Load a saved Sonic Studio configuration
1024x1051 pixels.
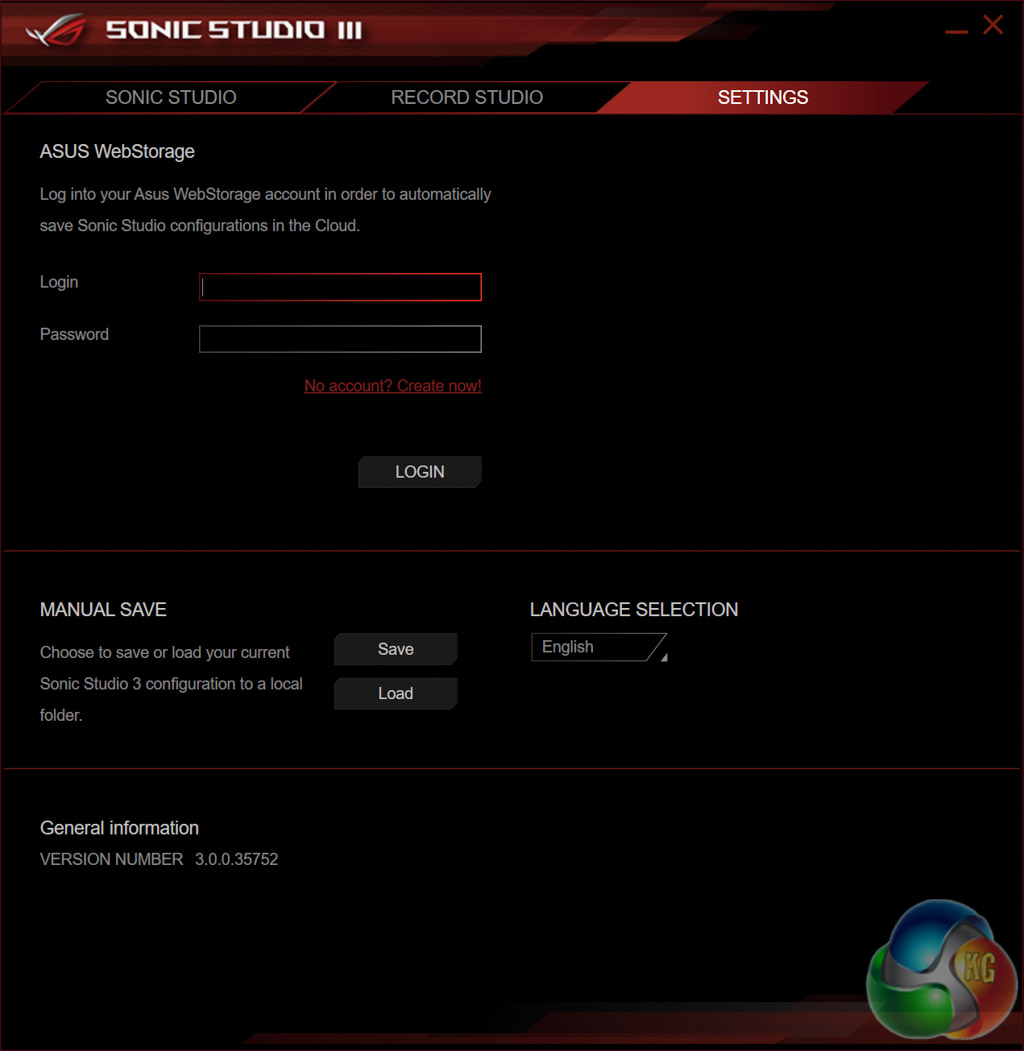coord(395,693)
